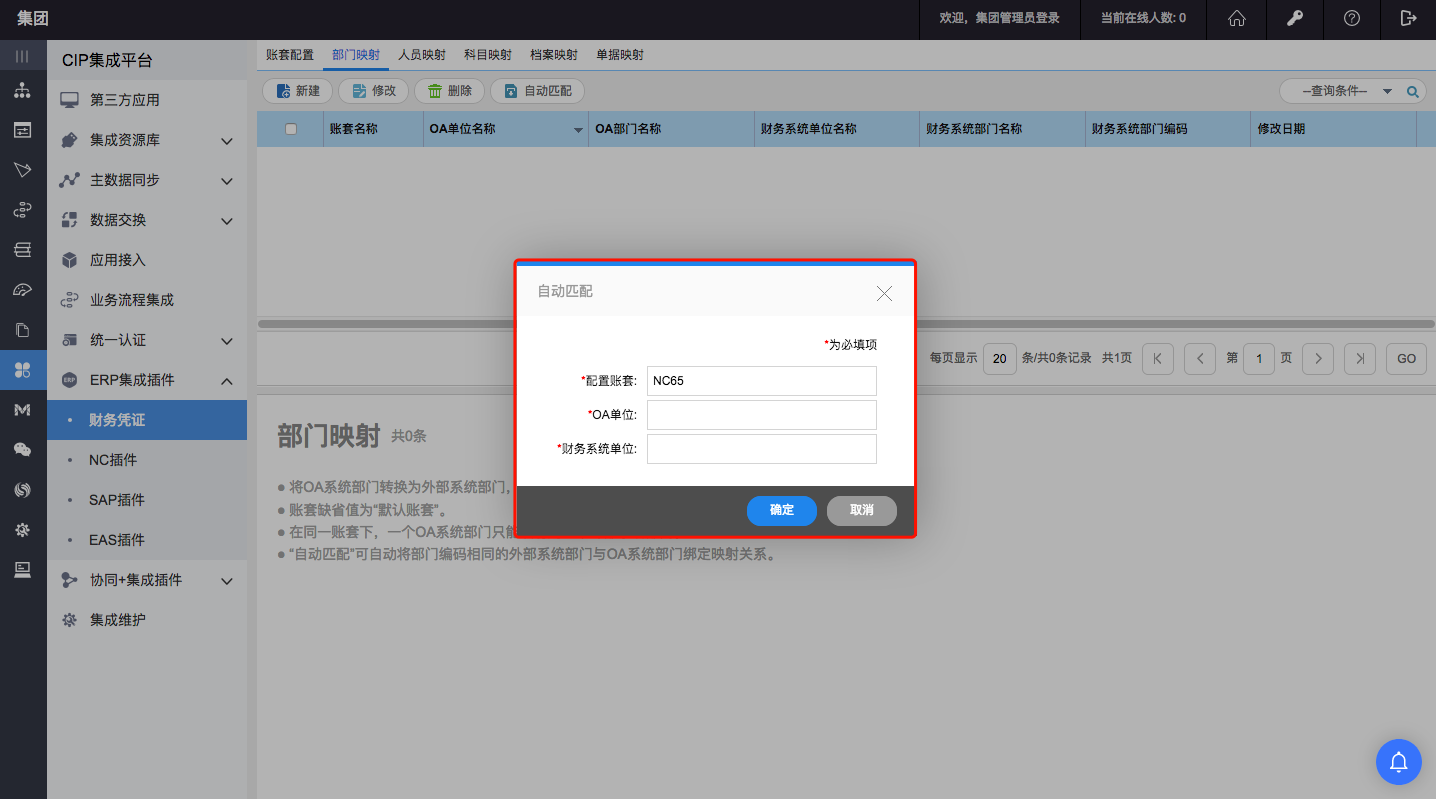Click the search magnifier icon
Screen dimensions: 1436x799
[x=1413, y=91]
